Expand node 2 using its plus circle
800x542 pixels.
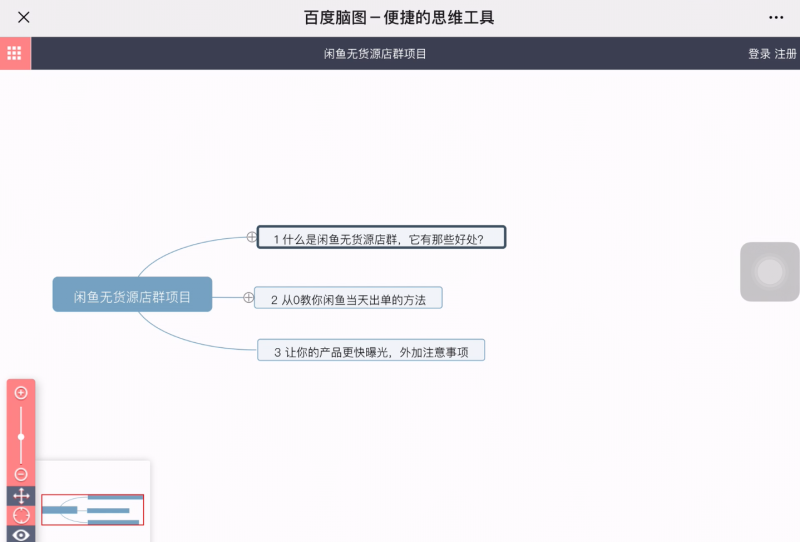(248, 297)
